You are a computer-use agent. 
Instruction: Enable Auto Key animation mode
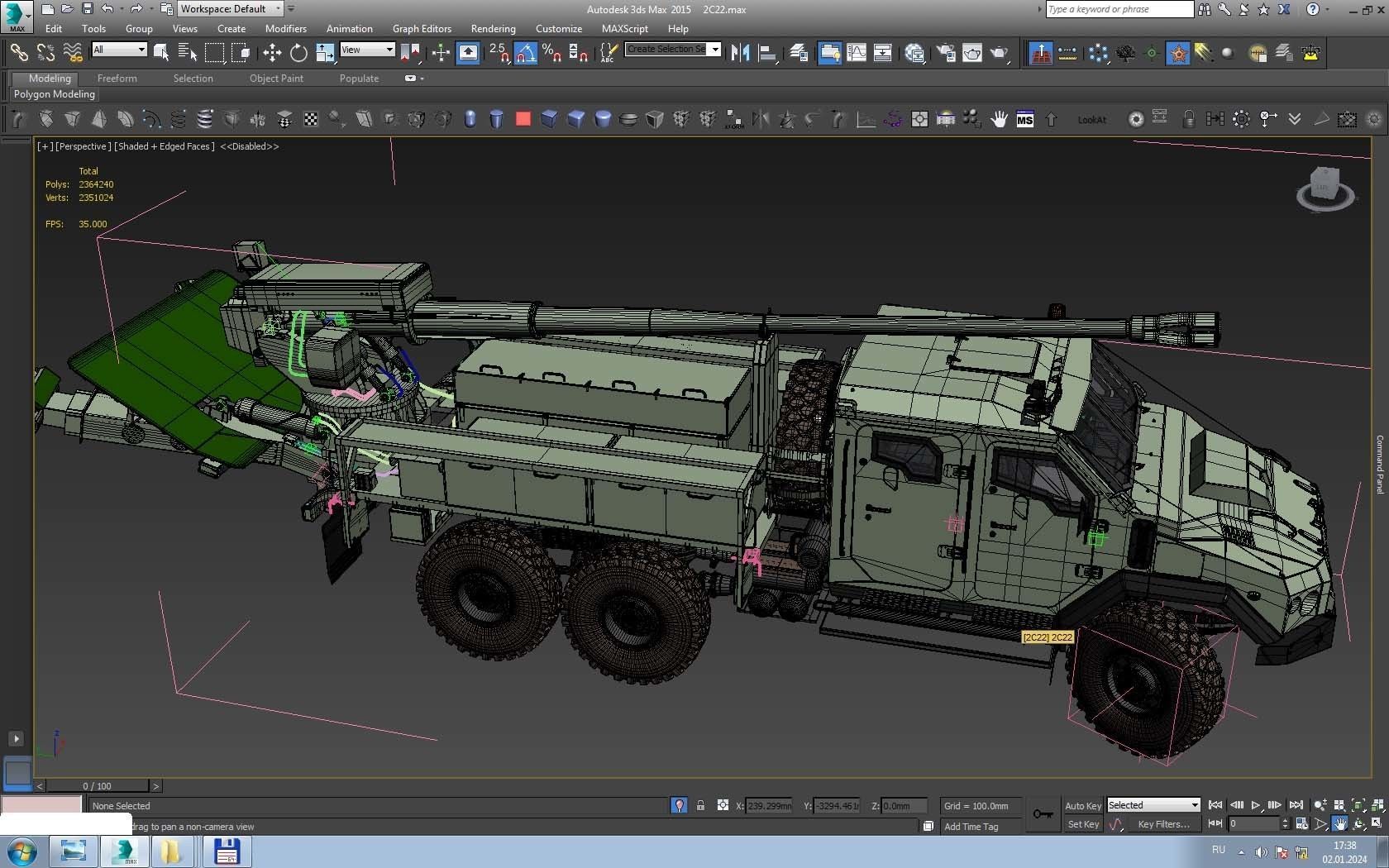point(1082,805)
